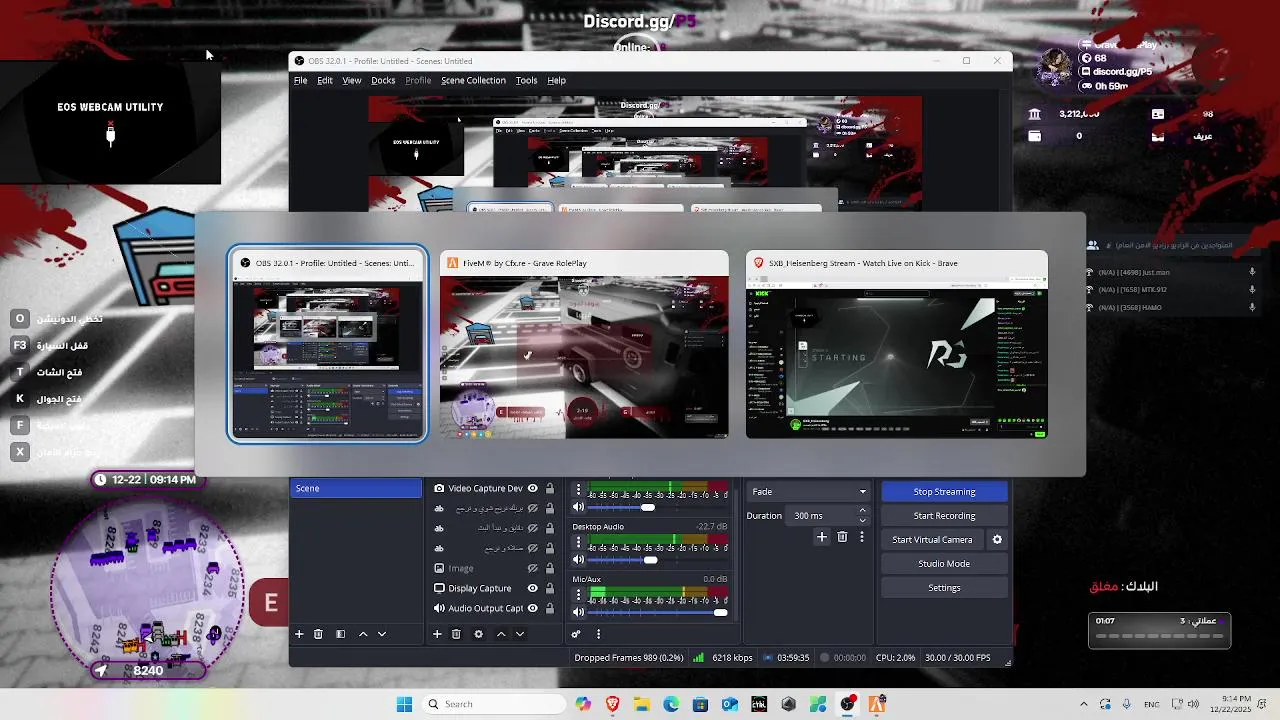Open the File menu in OBS

[300, 80]
